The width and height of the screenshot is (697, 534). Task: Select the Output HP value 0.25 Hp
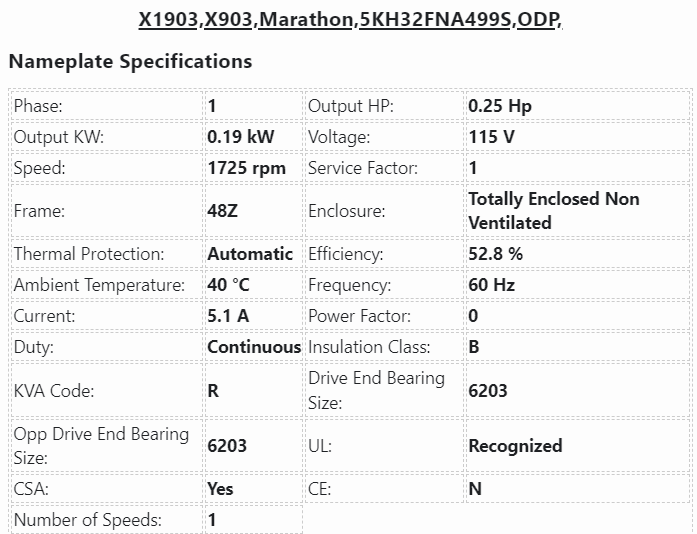click(x=500, y=106)
